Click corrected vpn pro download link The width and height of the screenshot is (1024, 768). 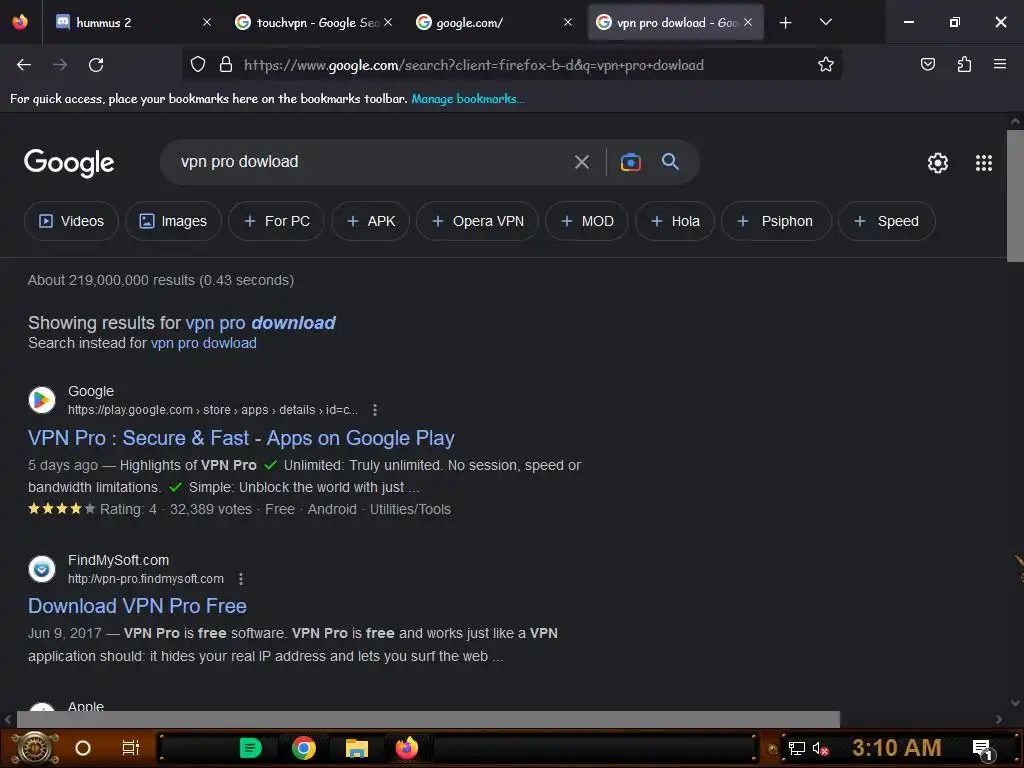[x=260, y=323]
